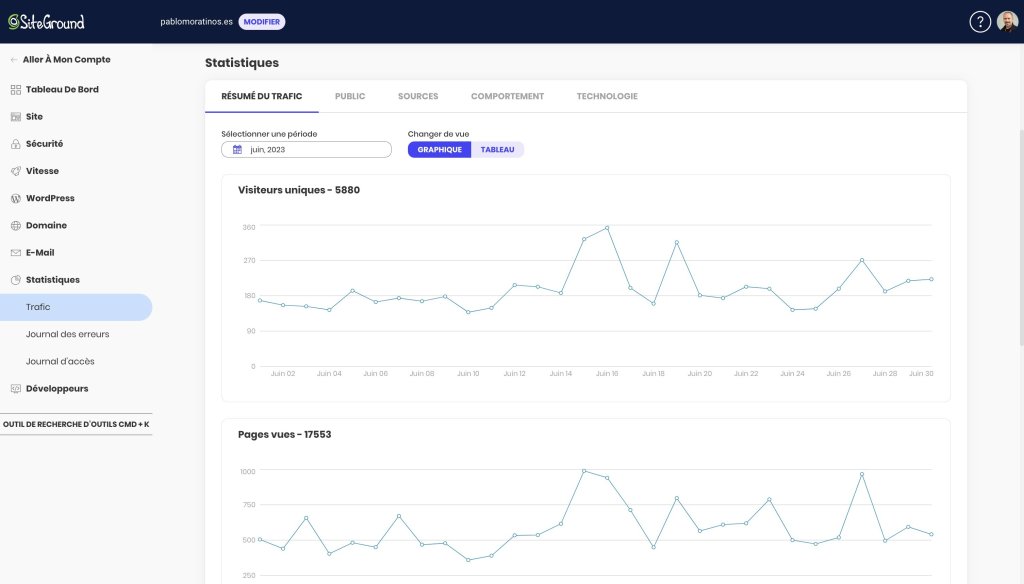Click the Modifier button next to domain
The height and width of the screenshot is (584, 1024).
click(x=261, y=22)
